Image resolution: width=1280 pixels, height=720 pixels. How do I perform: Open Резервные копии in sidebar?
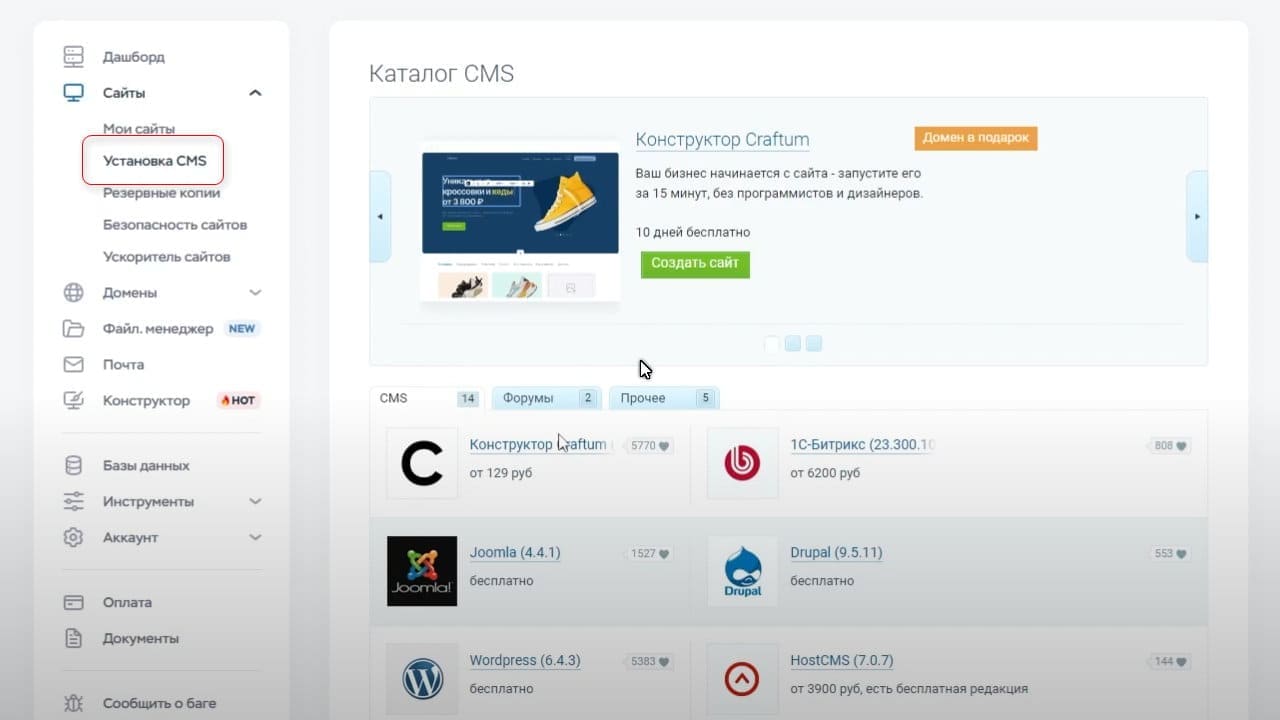point(161,193)
